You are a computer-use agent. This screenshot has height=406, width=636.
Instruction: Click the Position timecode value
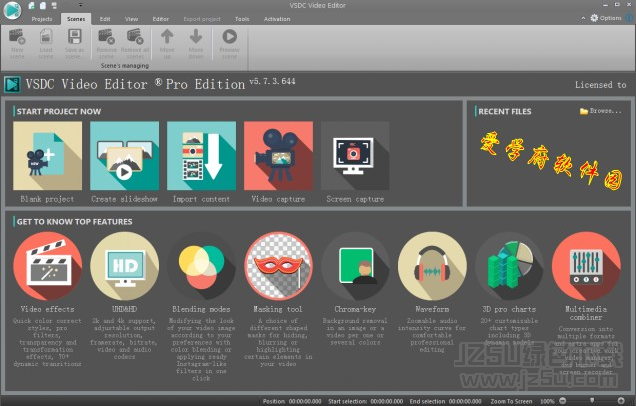305,401
